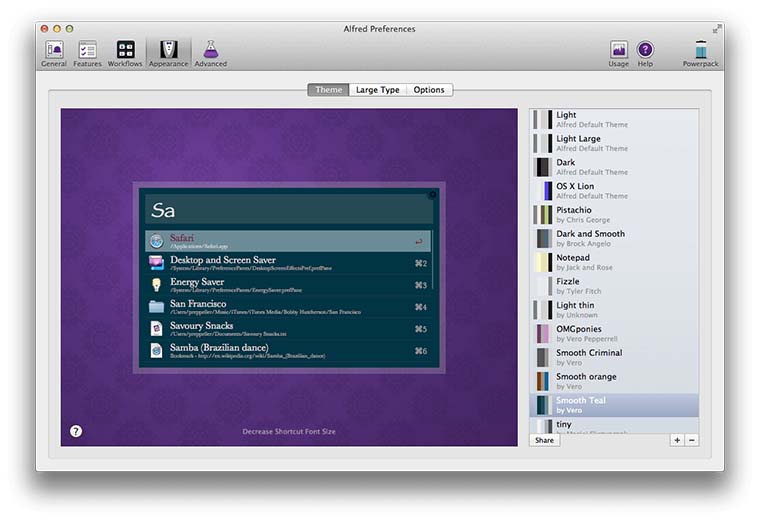The width and height of the screenshot is (760, 521).
Task: Open the Workflows pane
Action: tap(125, 53)
